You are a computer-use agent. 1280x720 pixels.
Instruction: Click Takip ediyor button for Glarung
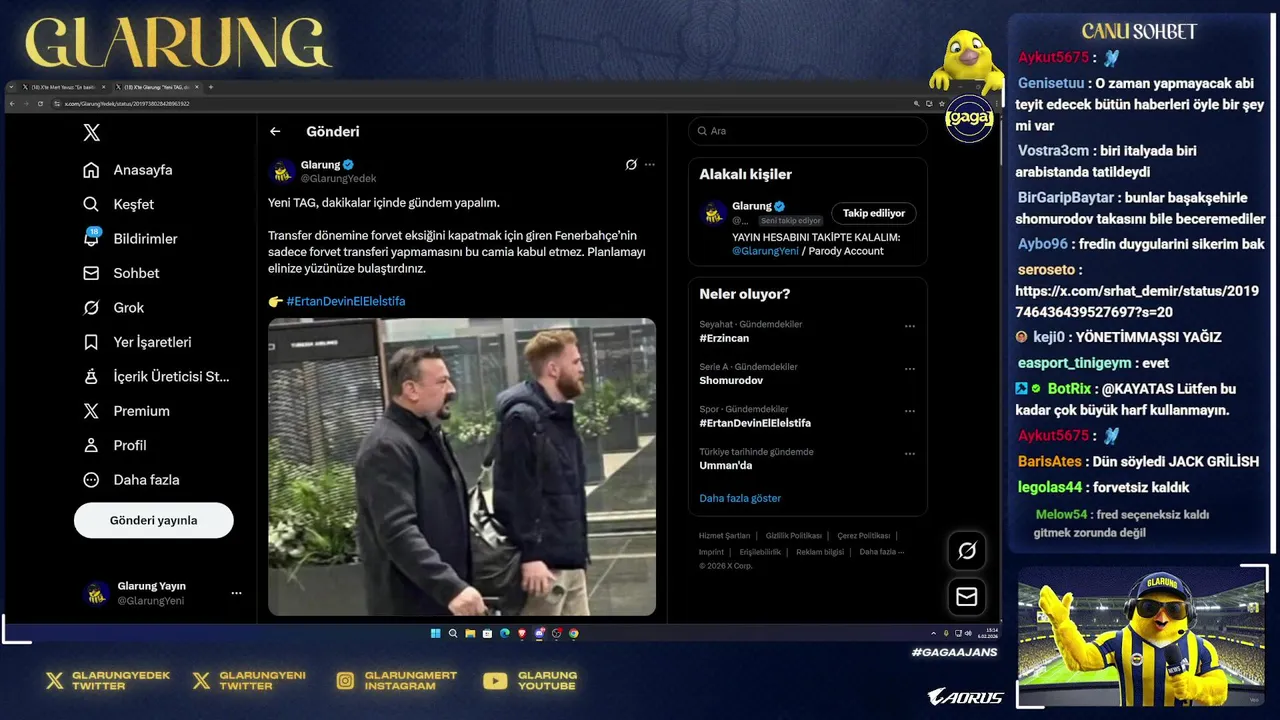pos(874,213)
